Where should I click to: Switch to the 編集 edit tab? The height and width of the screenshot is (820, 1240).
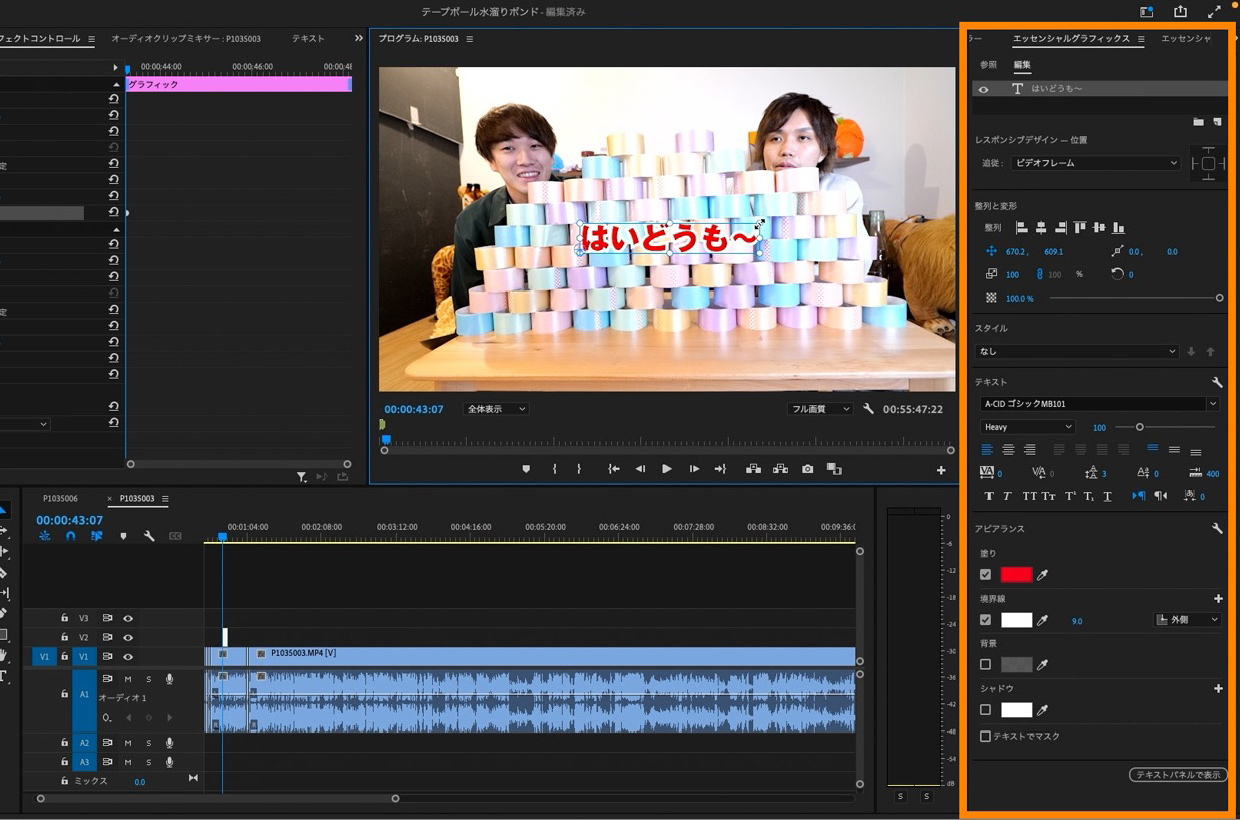[x=1022, y=64]
